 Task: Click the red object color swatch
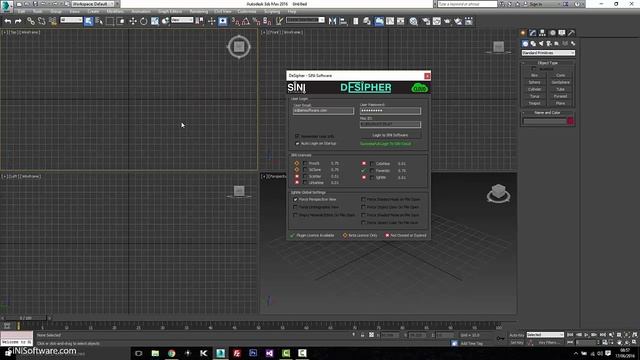click(x=571, y=121)
